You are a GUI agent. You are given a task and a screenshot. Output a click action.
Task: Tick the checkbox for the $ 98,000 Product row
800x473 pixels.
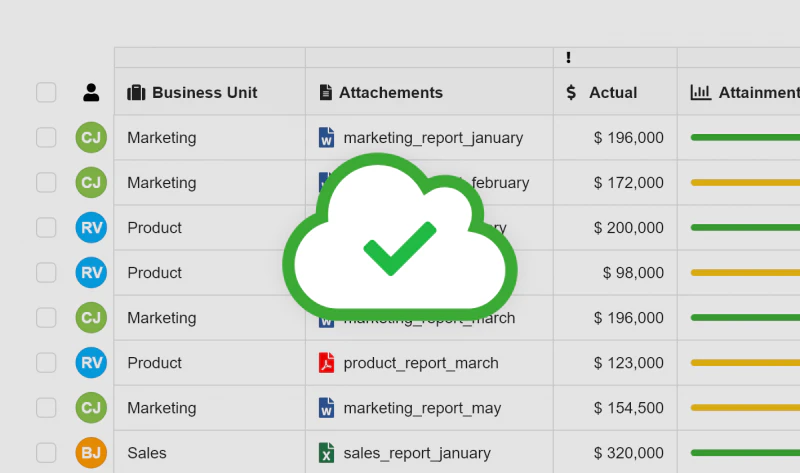[46, 272]
